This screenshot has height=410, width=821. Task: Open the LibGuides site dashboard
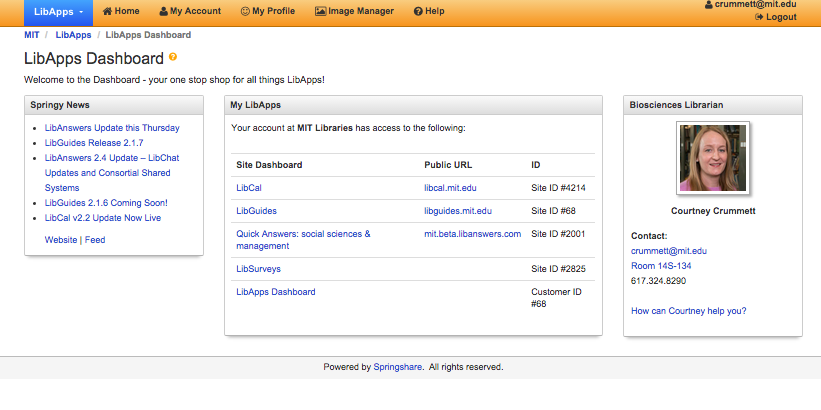pos(257,211)
